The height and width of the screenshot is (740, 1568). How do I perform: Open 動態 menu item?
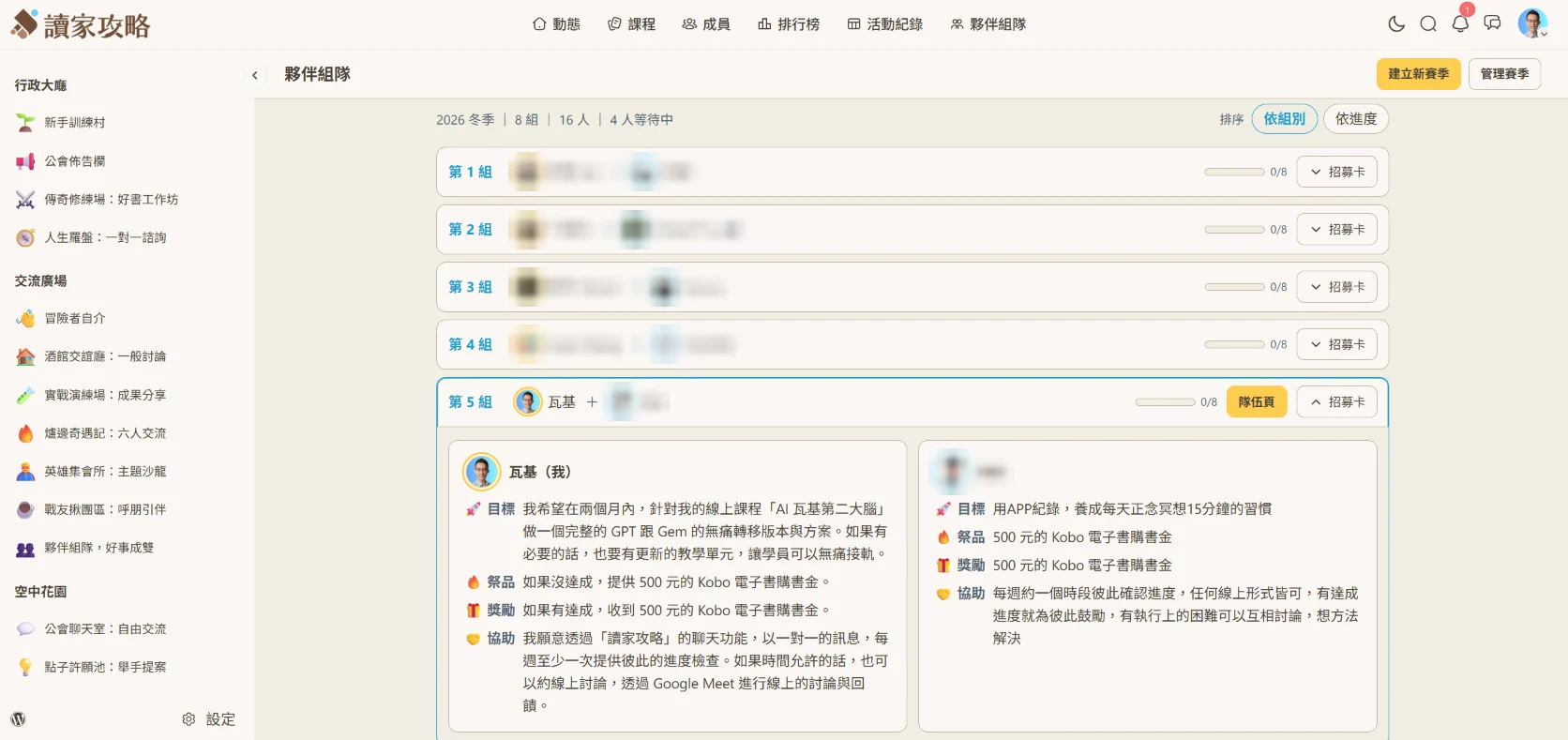tap(556, 24)
